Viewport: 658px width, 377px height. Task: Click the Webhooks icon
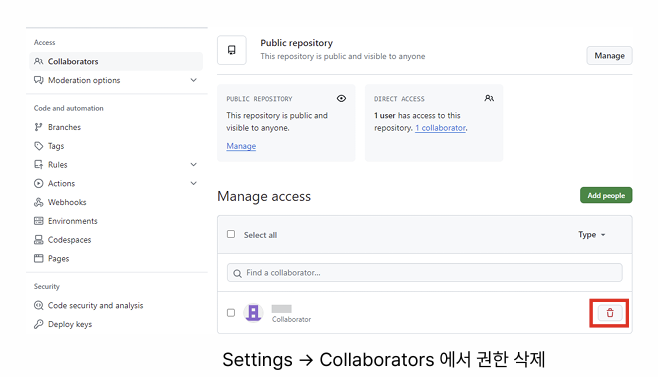pyautogui.click(x=39, y=202)
